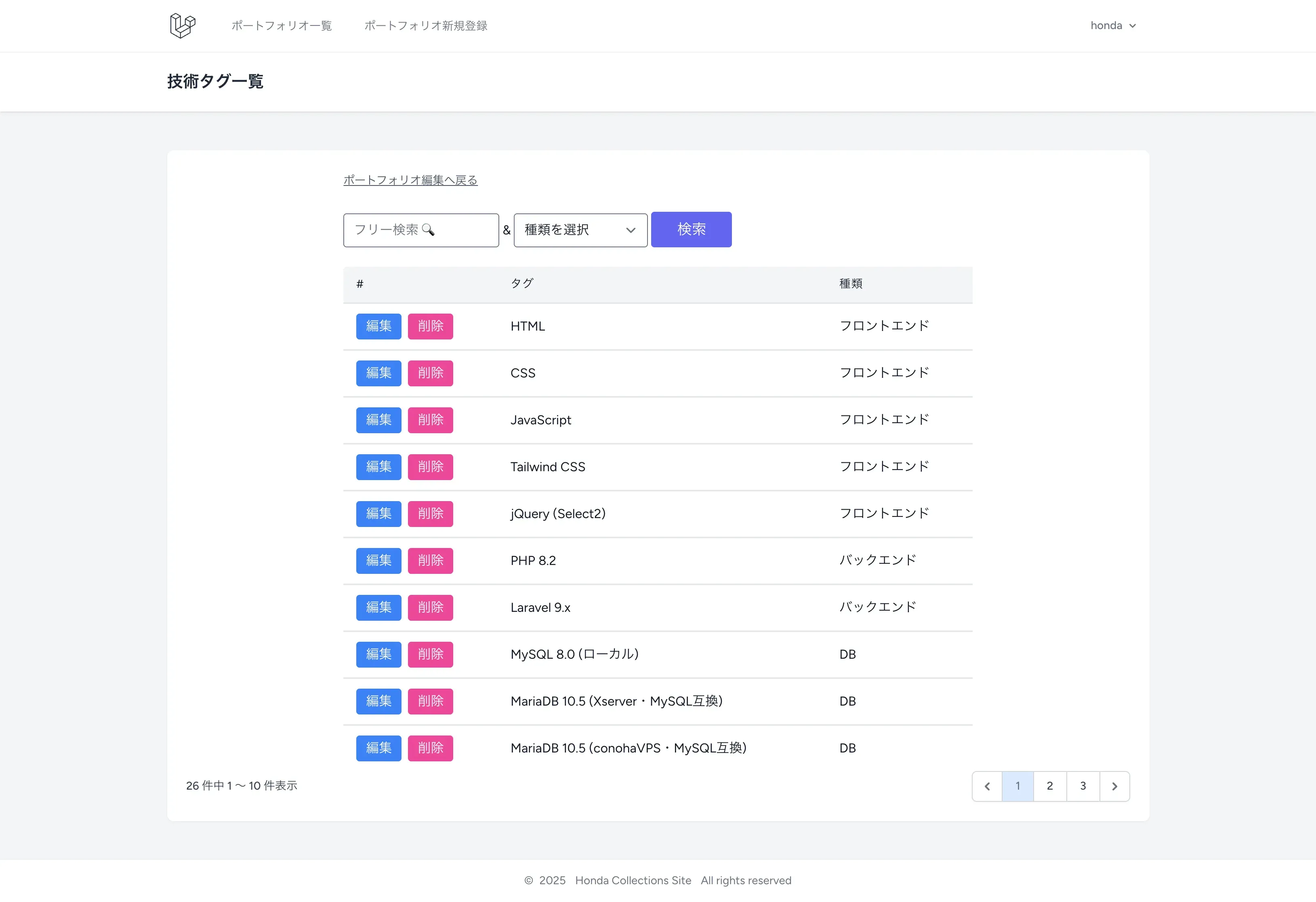Delete the MySQL 8.0 tag
The height and width of the screenshot is (902, 1316).
click(x=430, y=654)
